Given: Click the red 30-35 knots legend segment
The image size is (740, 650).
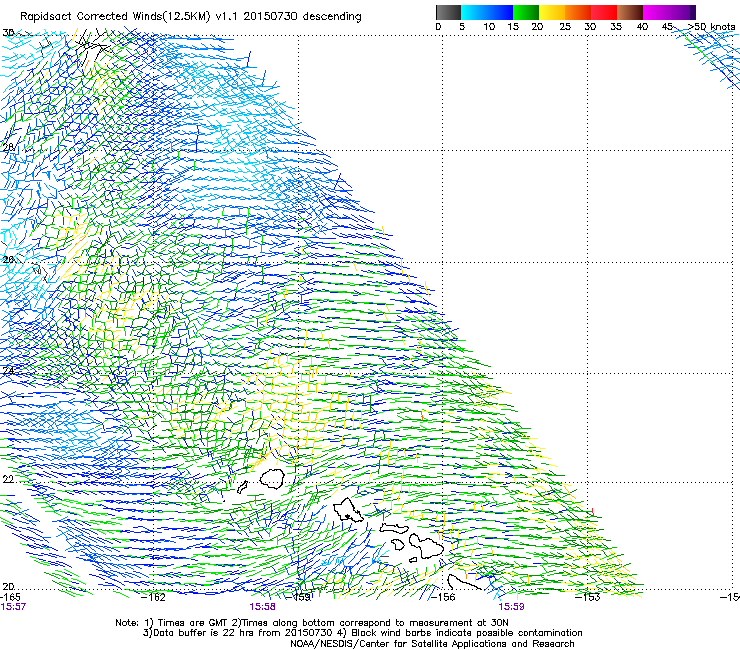Looking at the screenshot, I should (x=604, y=12).
